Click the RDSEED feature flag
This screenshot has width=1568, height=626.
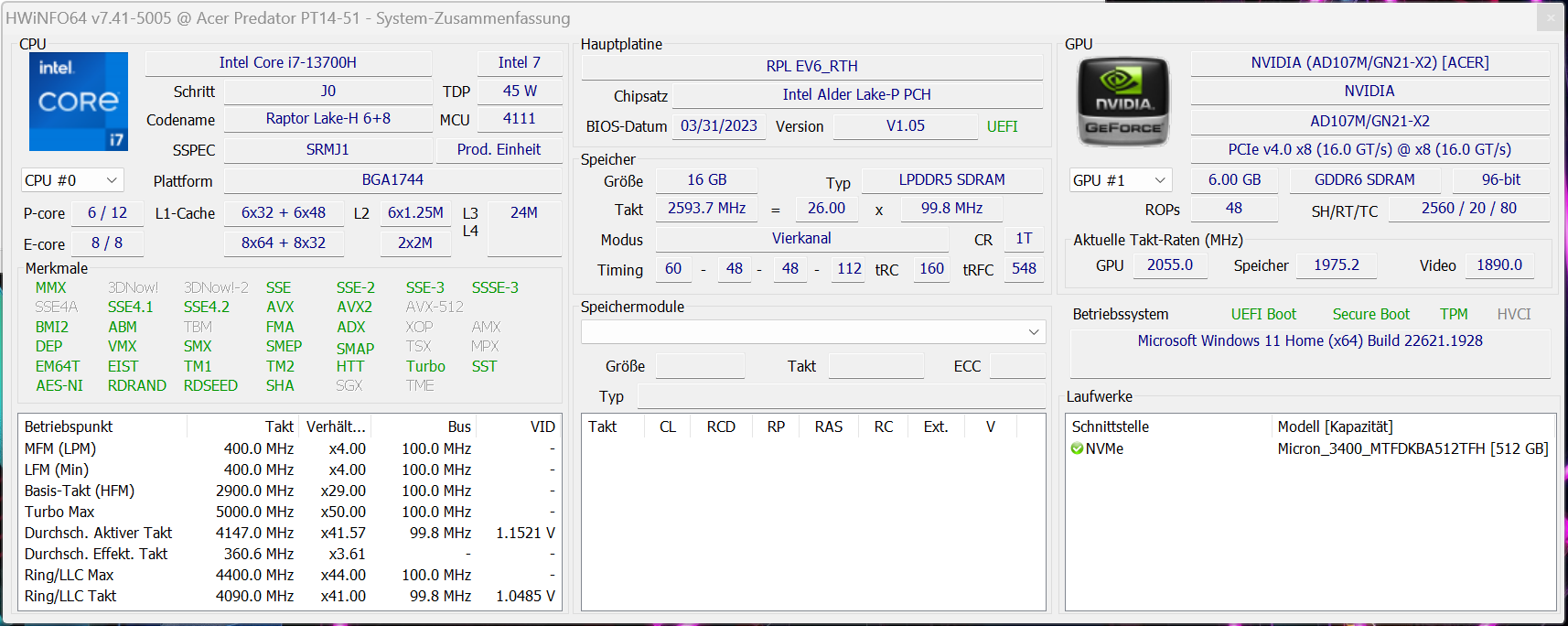210,385
